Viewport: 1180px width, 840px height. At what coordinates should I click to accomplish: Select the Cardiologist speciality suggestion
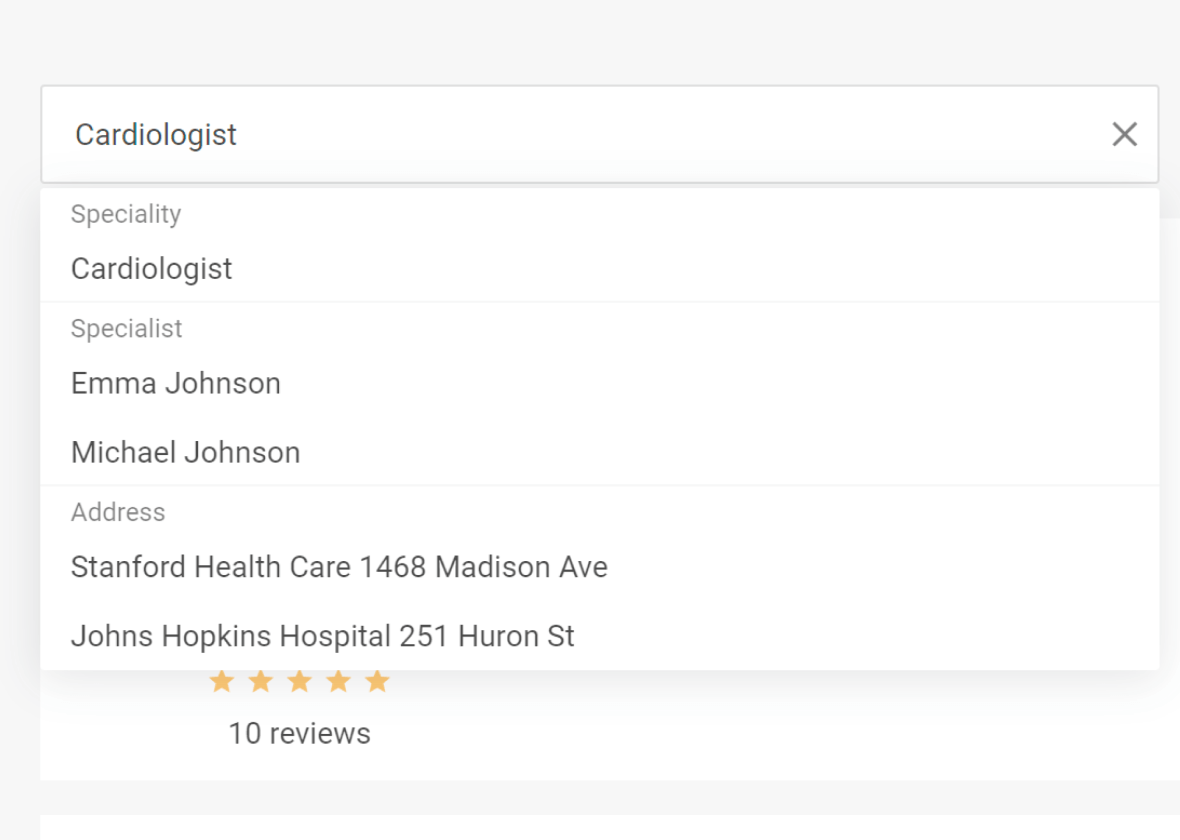point(152,268)
